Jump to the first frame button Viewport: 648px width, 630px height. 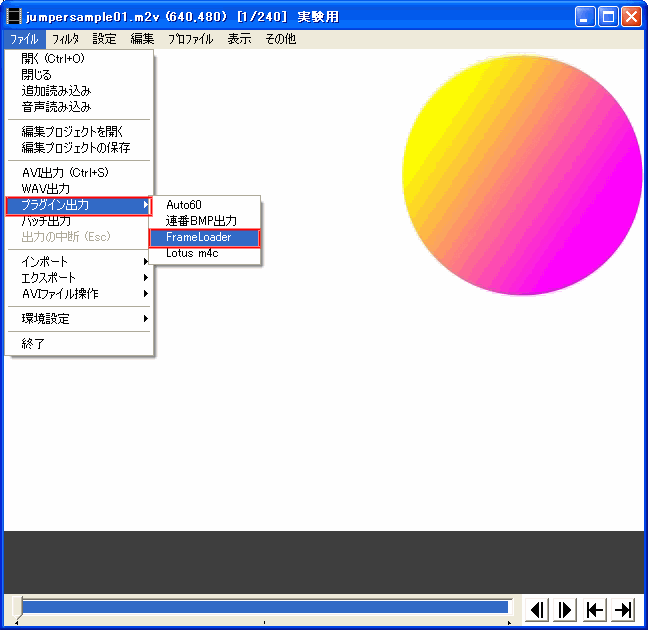[x=595, y=610]
